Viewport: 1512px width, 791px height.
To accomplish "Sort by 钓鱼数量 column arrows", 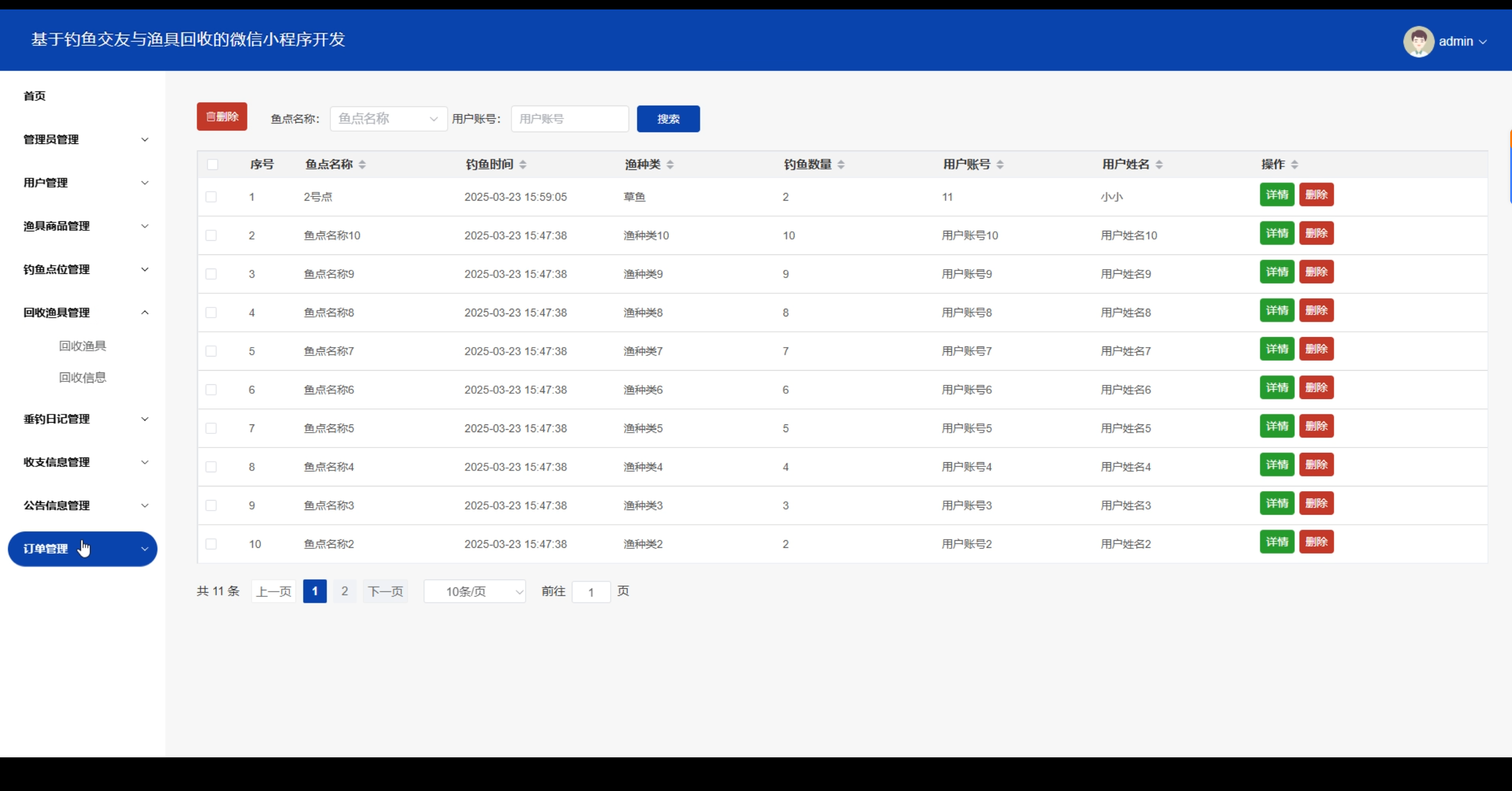I will pyautogui.click(x=840, y=165).
